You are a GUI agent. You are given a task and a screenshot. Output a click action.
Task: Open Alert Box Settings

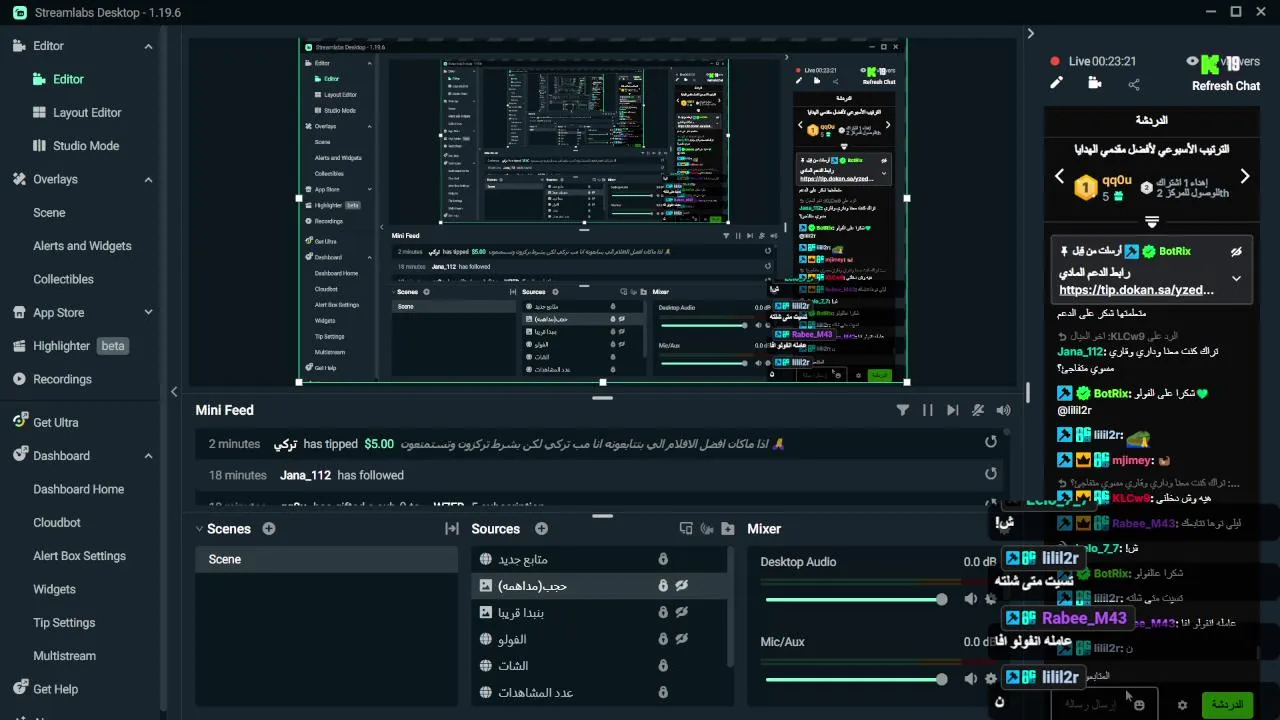(79, 556)
